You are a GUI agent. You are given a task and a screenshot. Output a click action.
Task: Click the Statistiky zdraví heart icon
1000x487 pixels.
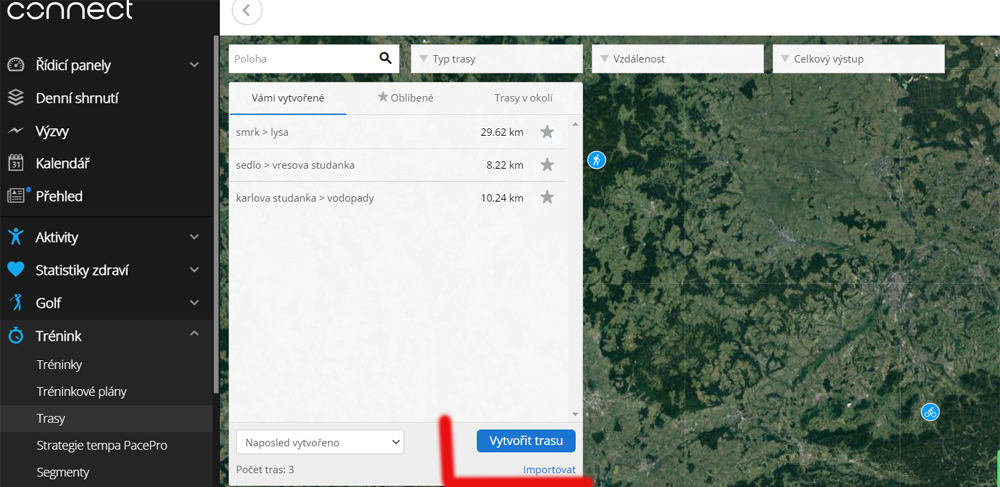click(16, 270)
